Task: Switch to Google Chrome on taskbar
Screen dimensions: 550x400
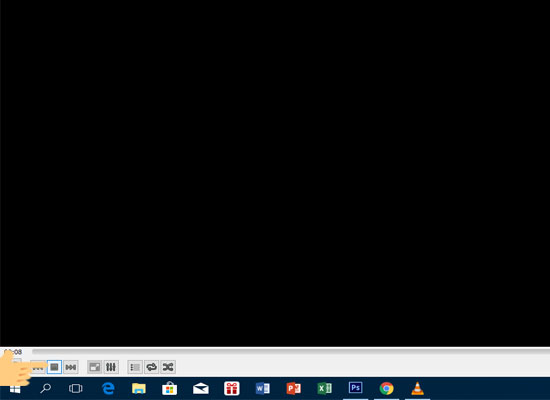Action: [386, 388]
